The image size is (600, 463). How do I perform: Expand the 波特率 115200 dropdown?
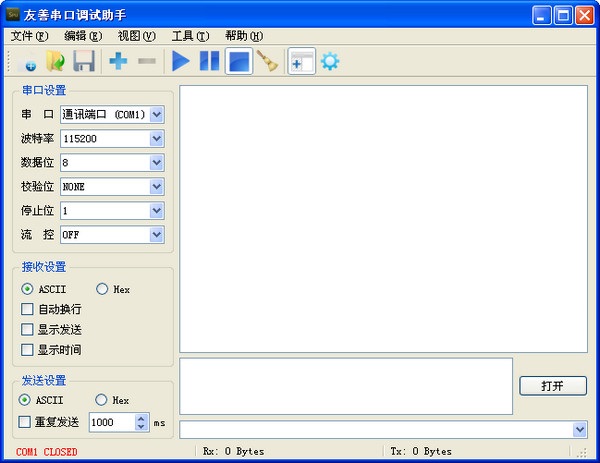click(156, 139)
